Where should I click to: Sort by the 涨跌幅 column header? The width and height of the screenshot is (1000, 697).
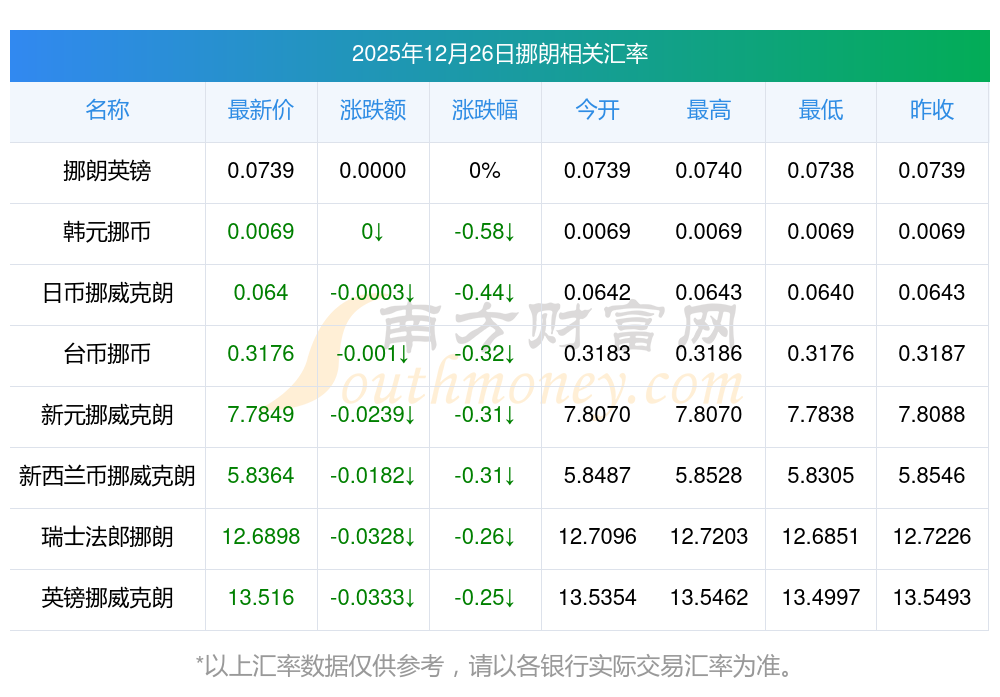(485, 110)
